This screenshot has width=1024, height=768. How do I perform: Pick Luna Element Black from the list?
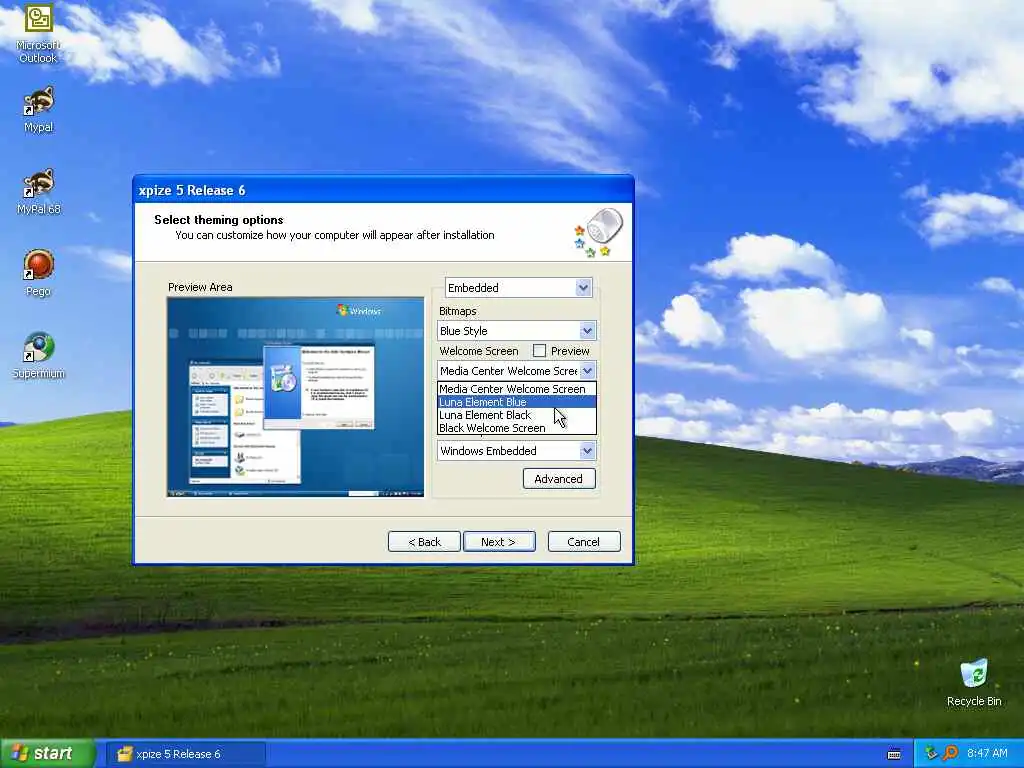pos(517,415)
